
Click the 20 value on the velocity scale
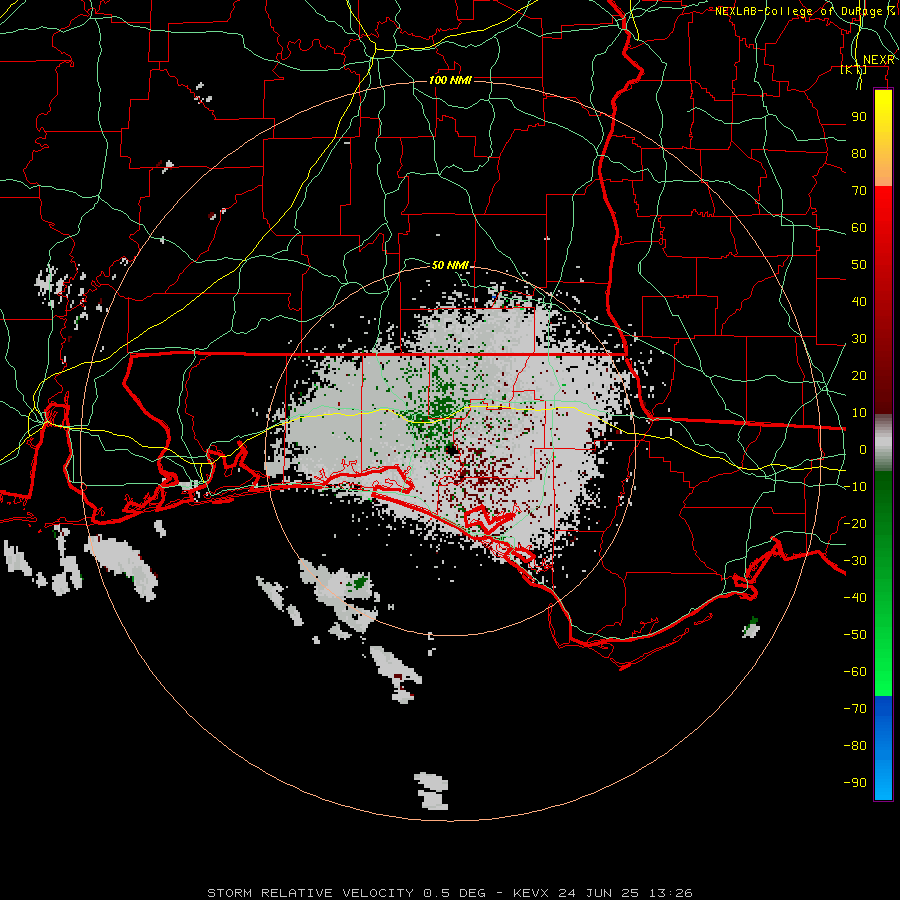[859, 375]
